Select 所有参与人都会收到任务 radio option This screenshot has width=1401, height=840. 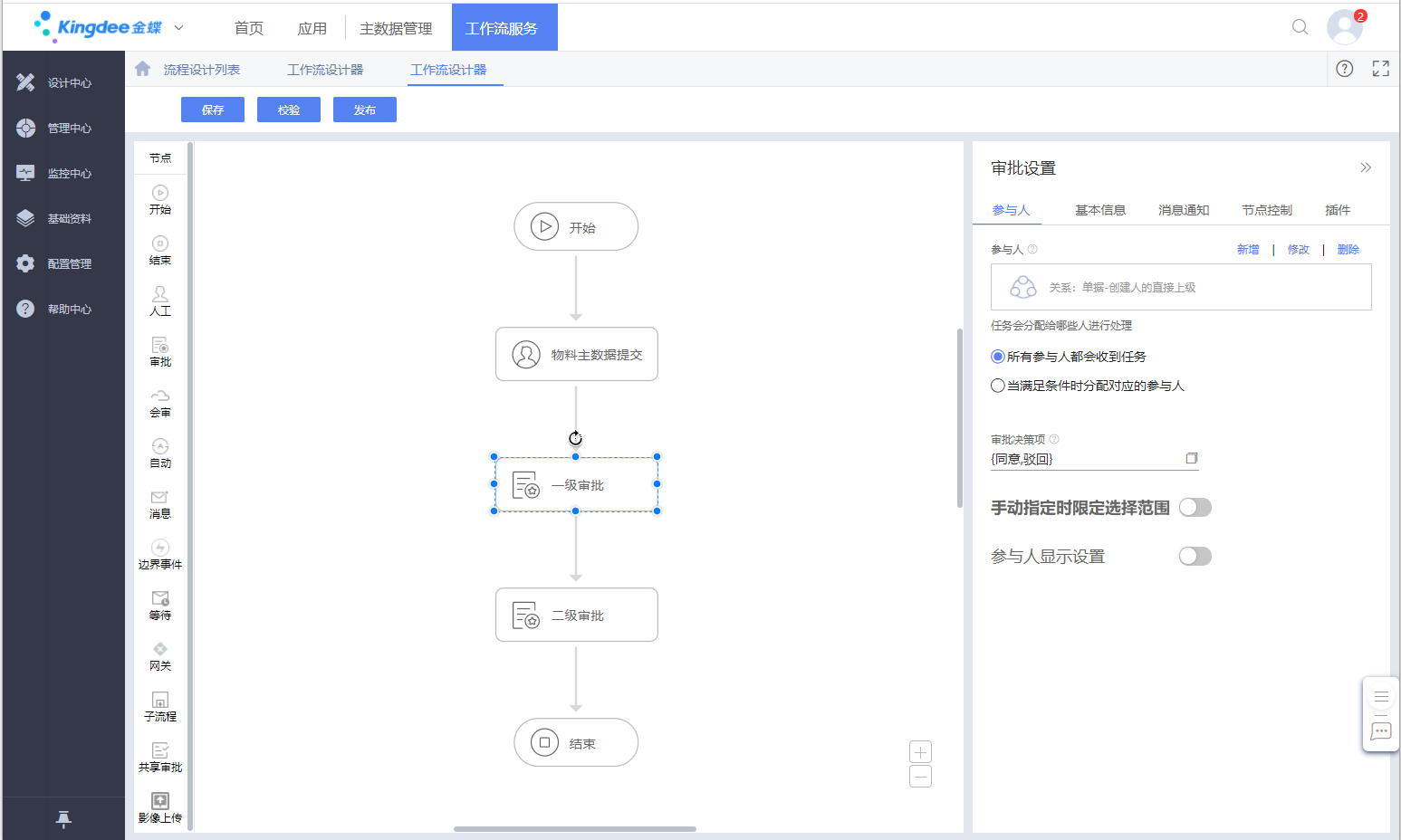998,357
